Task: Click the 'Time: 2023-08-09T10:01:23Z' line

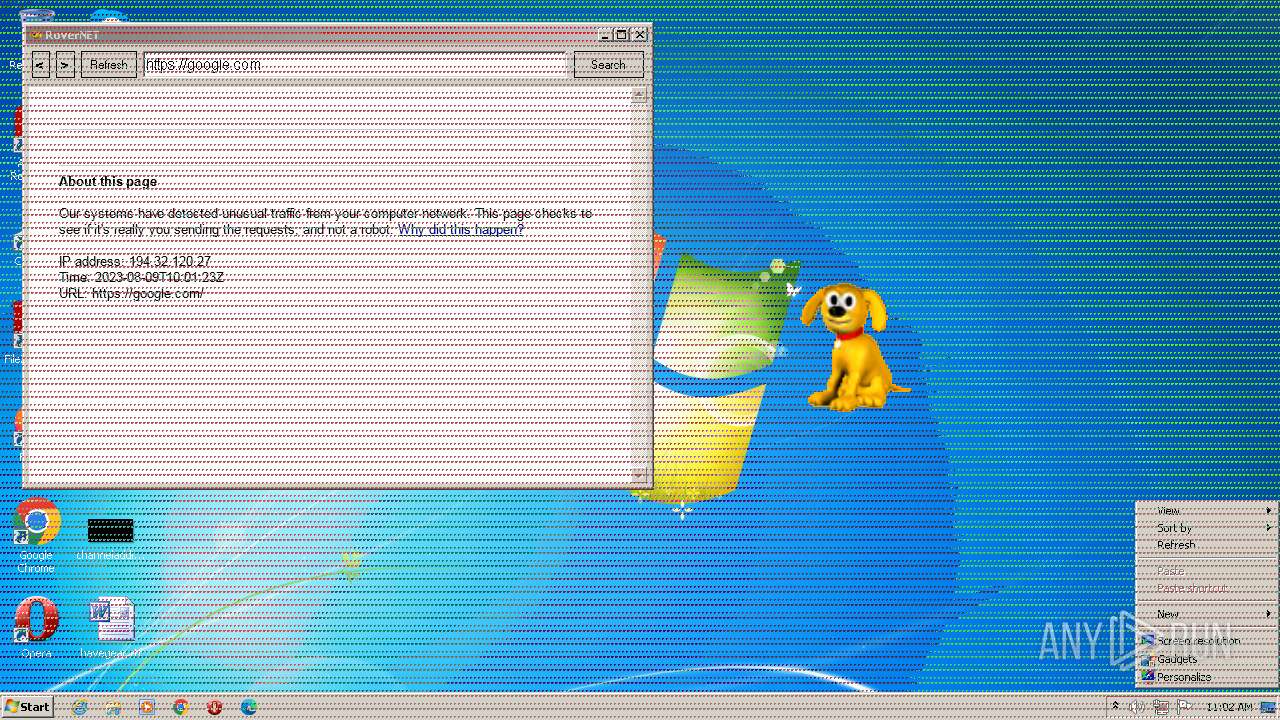Action: tap(141, 278)
